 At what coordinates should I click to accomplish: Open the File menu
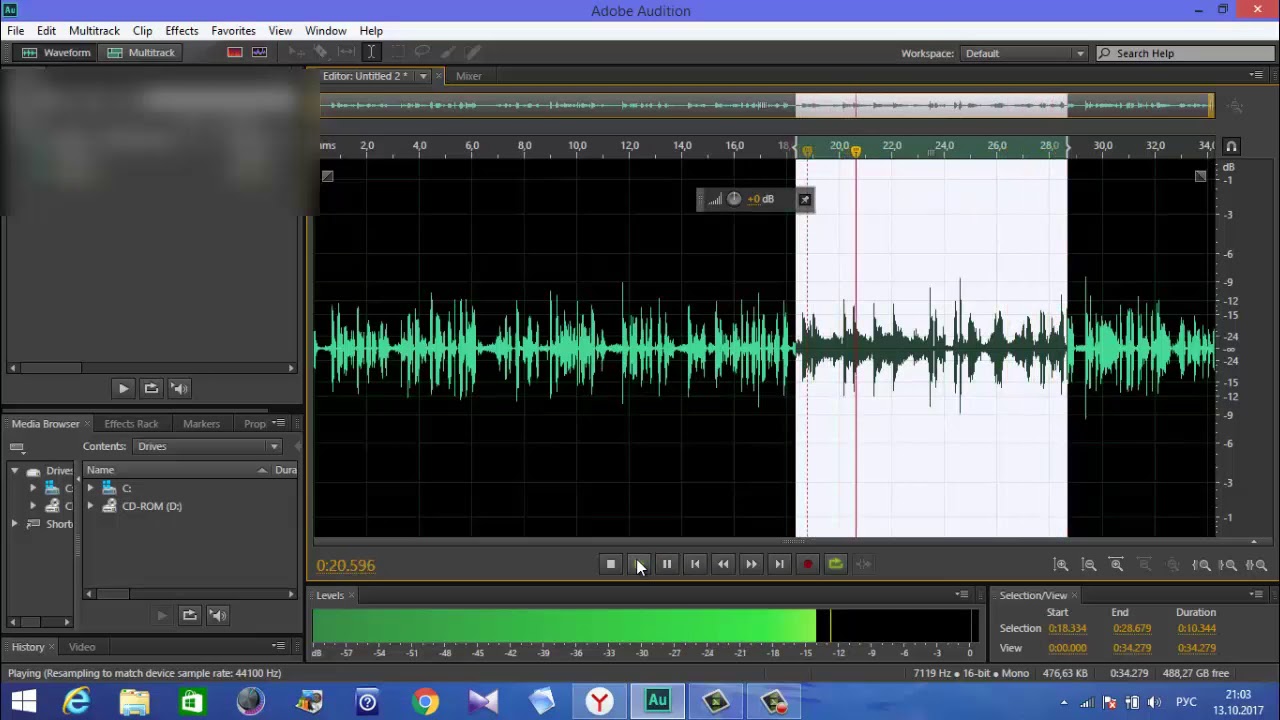[x=16, y=31]
